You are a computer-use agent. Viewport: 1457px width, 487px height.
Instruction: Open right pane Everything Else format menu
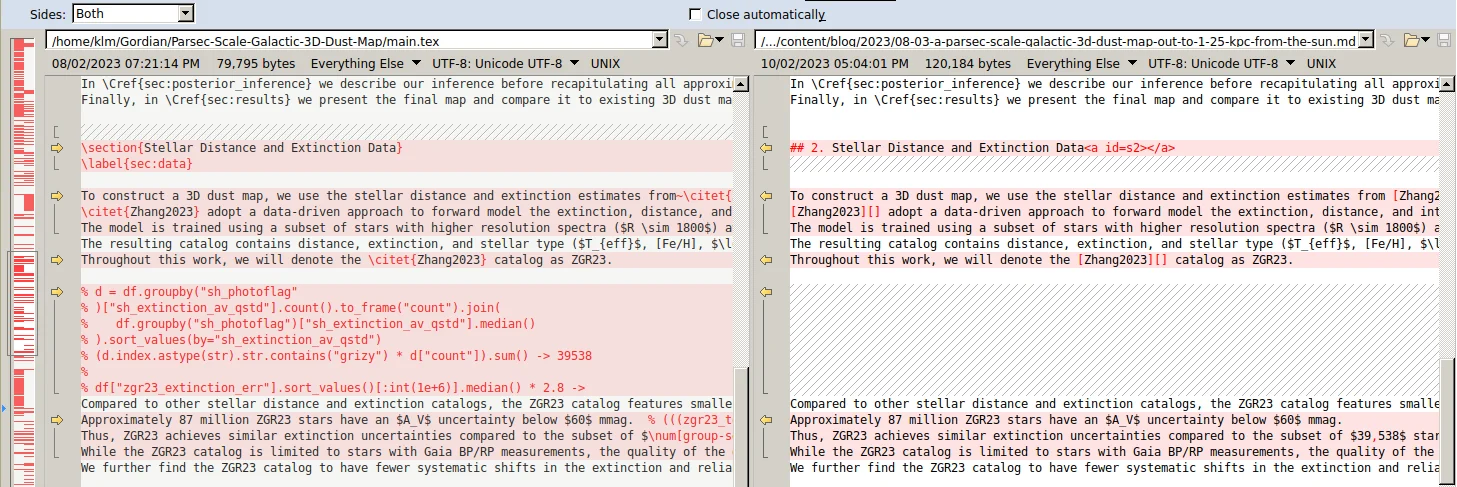(x=1073, y=63)
